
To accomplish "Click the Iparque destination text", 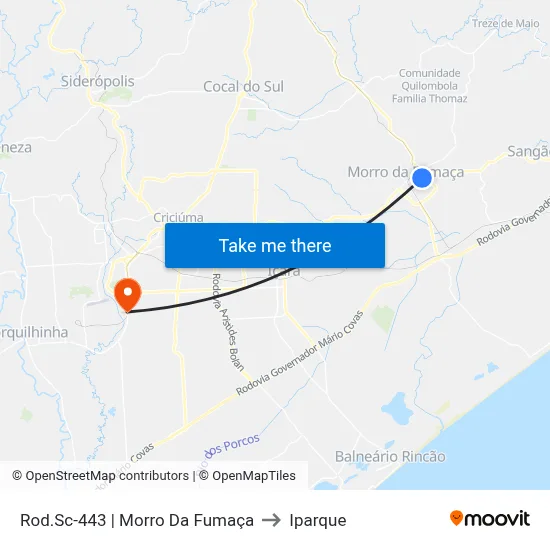I will pyautogui.click(x=318, y=520).
